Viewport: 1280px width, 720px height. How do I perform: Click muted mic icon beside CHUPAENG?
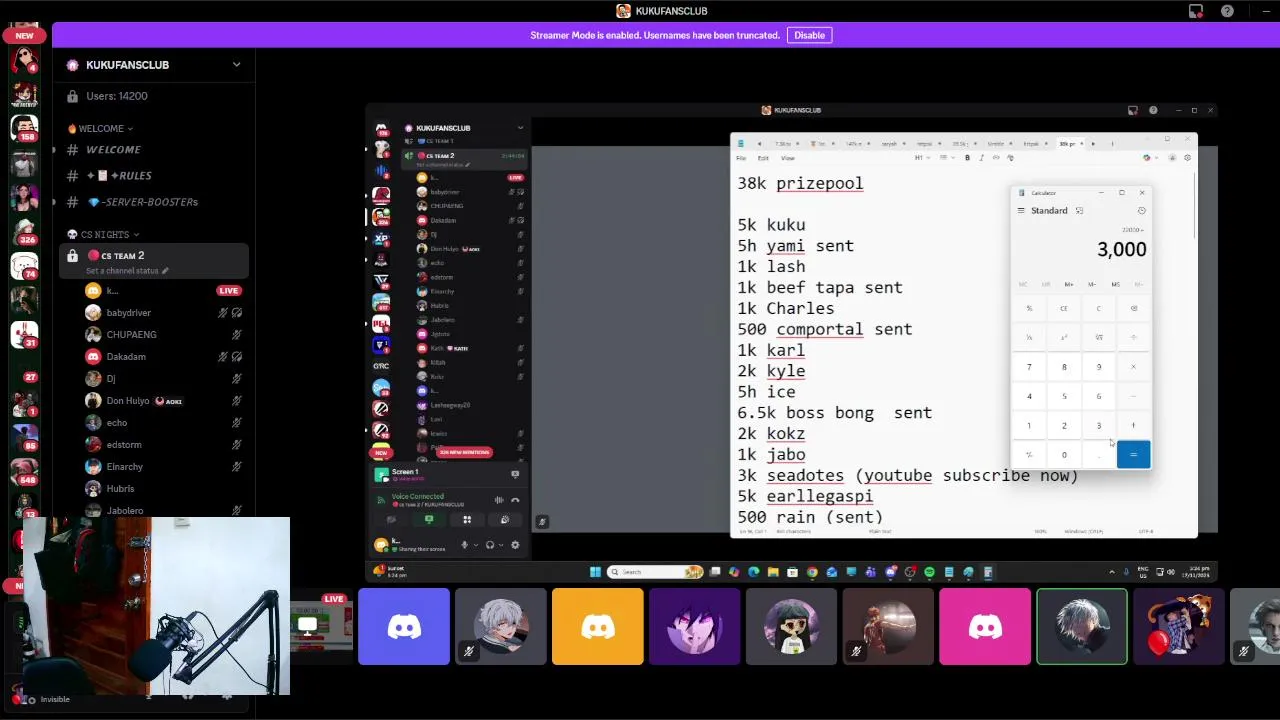[237, 335]
